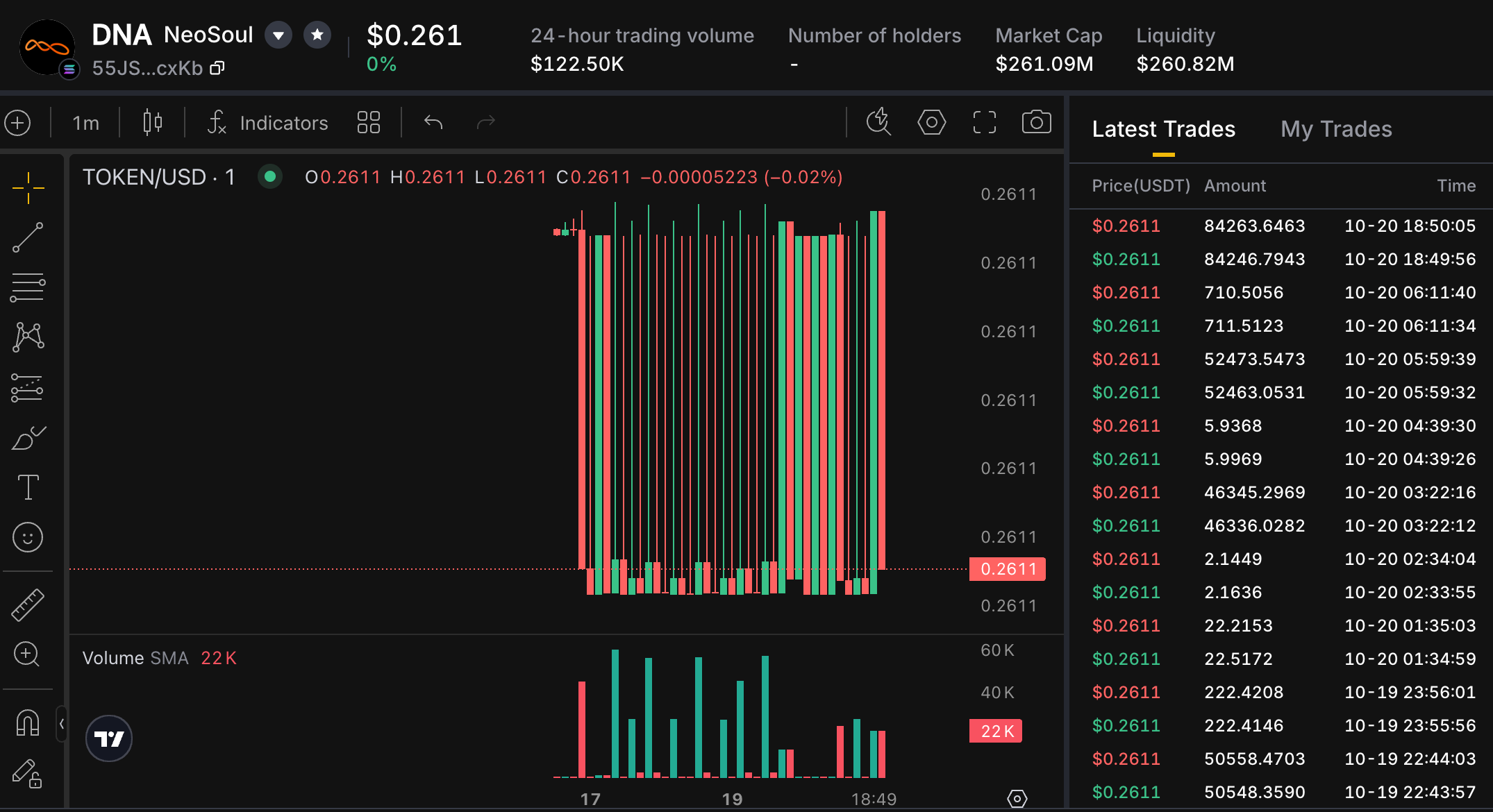
Task: Select the trade at 10-19 22:44:03
Action: [1283, 759]
